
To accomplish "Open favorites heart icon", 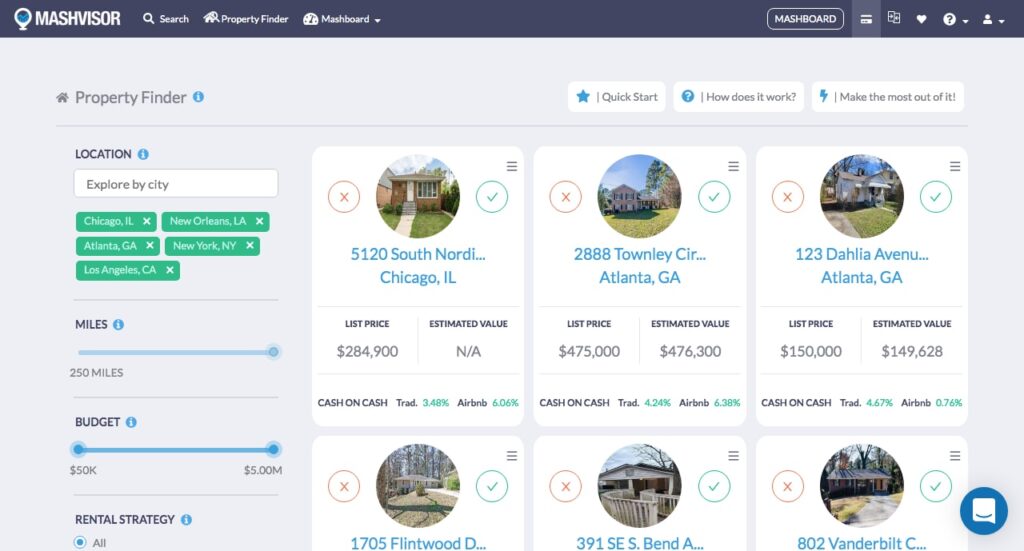I will pyautogui.click(x=921, y=19).
